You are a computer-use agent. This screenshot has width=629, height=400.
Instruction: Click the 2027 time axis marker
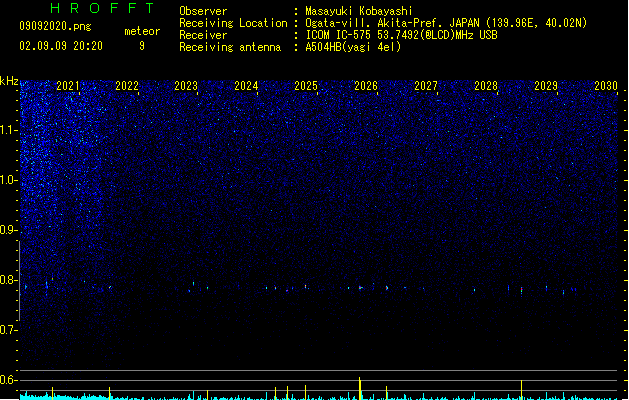[426, 85]
